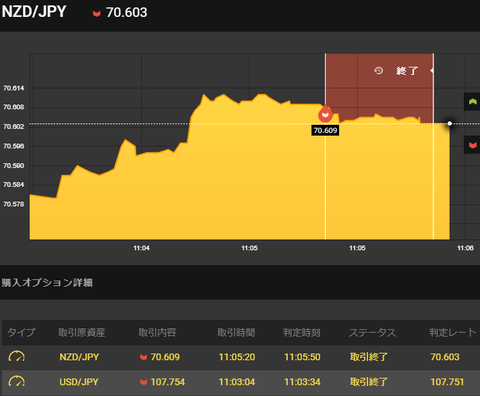Select the NZD/JPY asset cell in table
Viewport: 480px width, 396px height.
tap(79, 357)
